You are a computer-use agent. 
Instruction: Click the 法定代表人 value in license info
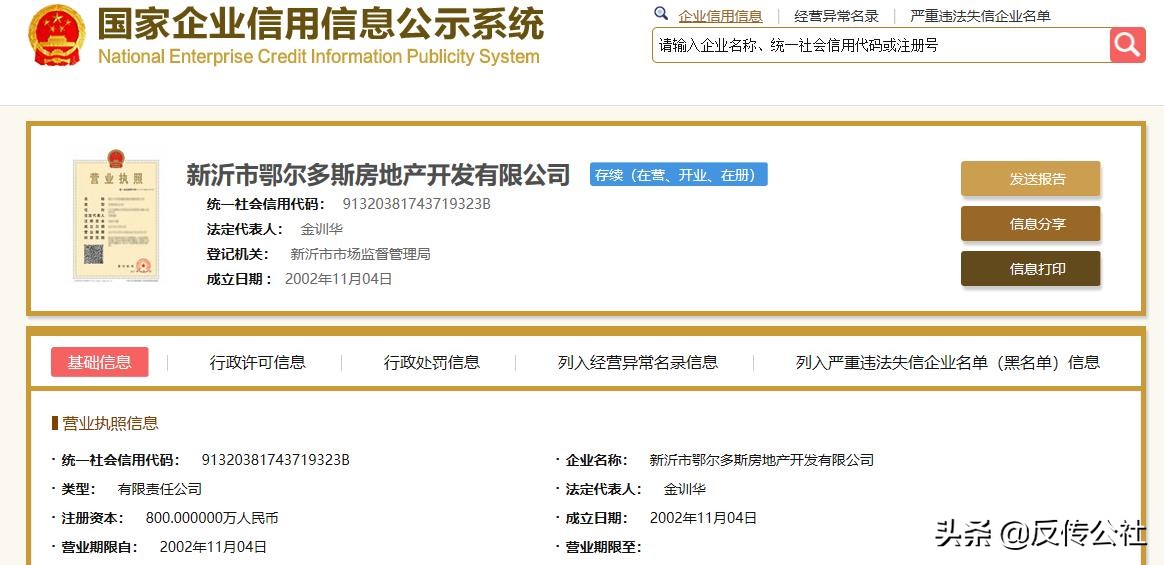[684, 489]
